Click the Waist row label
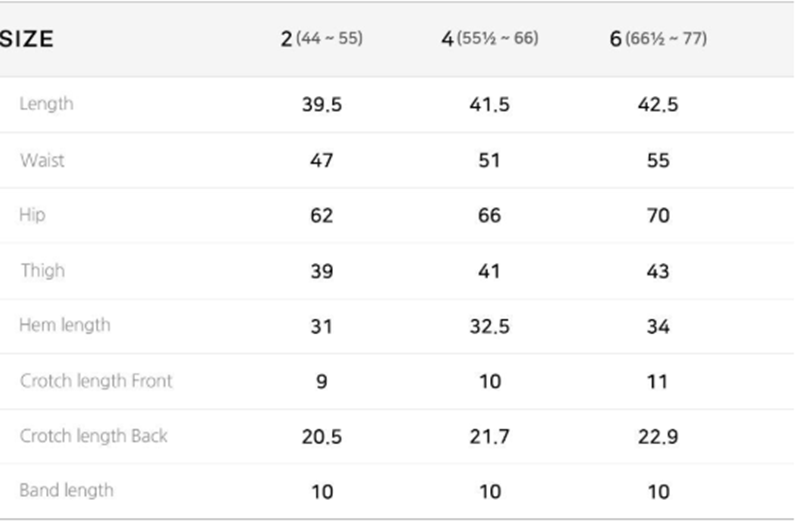800x523 pixels. [42, 160]
